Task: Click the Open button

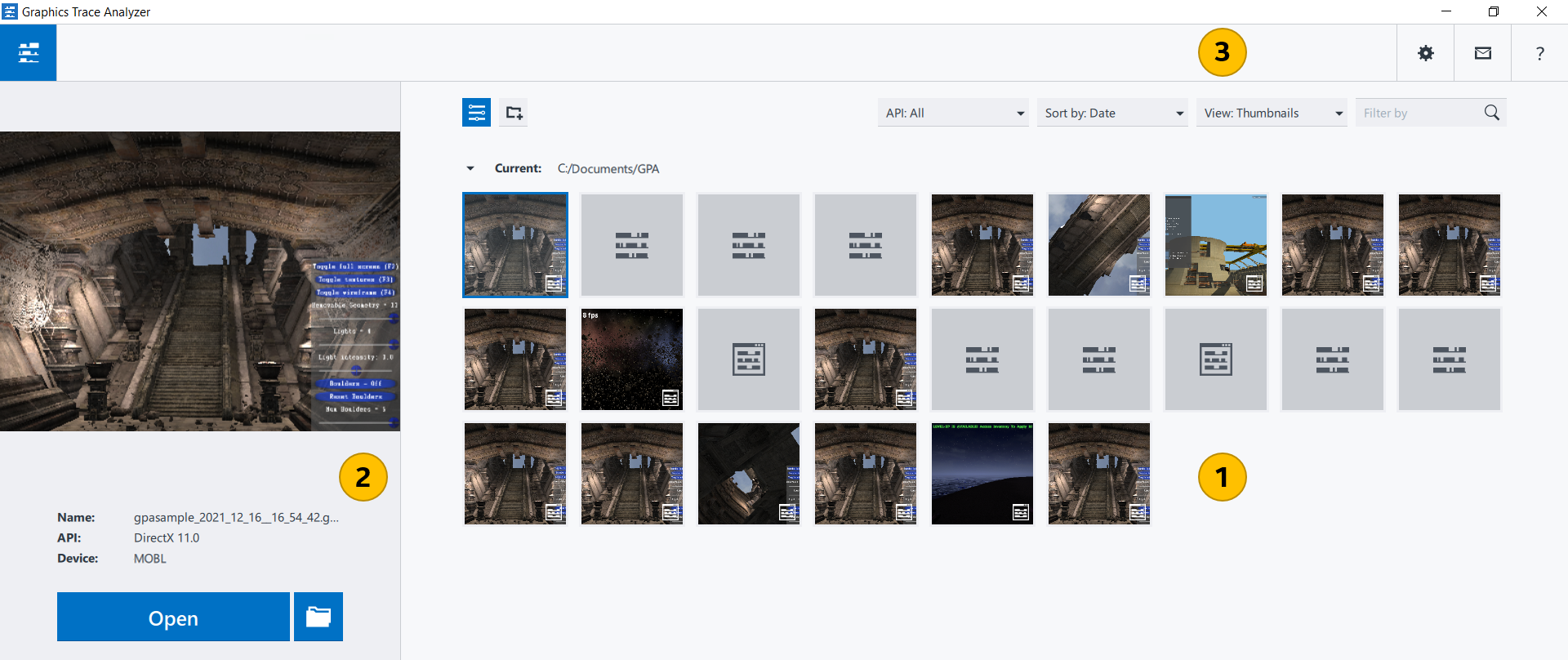Action: pyautogui.click(x=173, y=617)
